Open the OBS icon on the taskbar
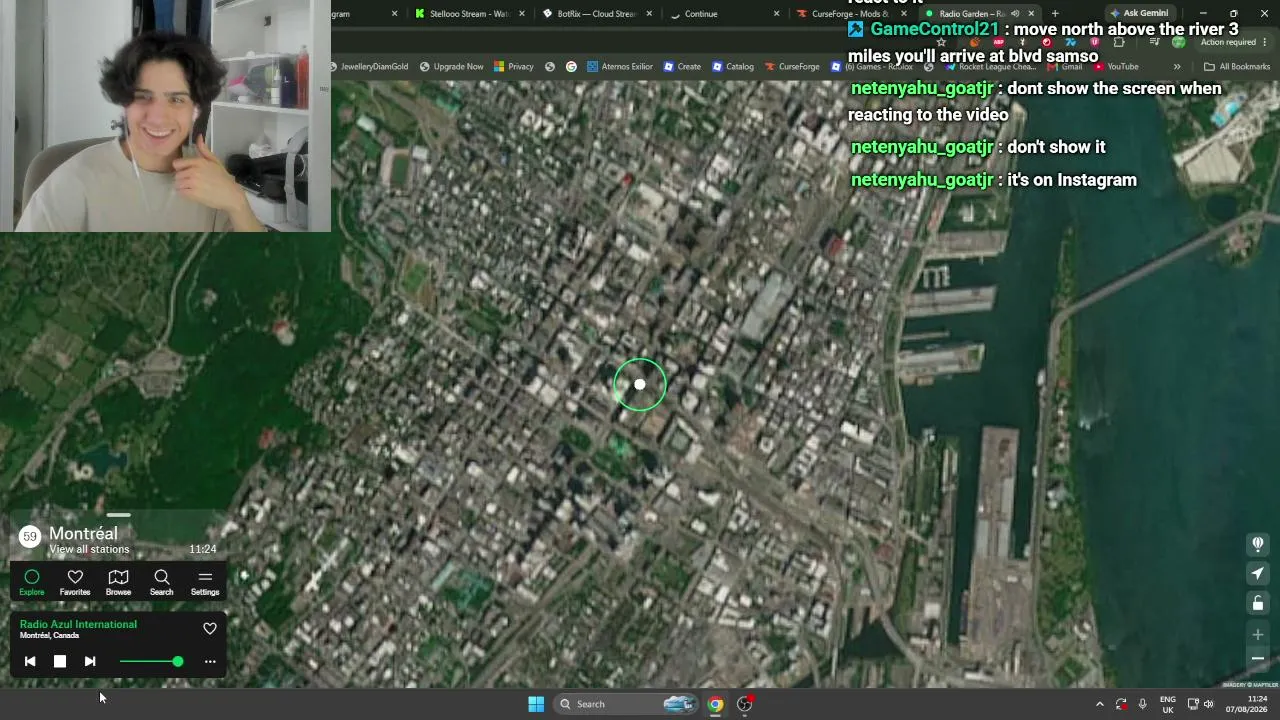Screen dimensions: 1280x720 coord(745,704)
